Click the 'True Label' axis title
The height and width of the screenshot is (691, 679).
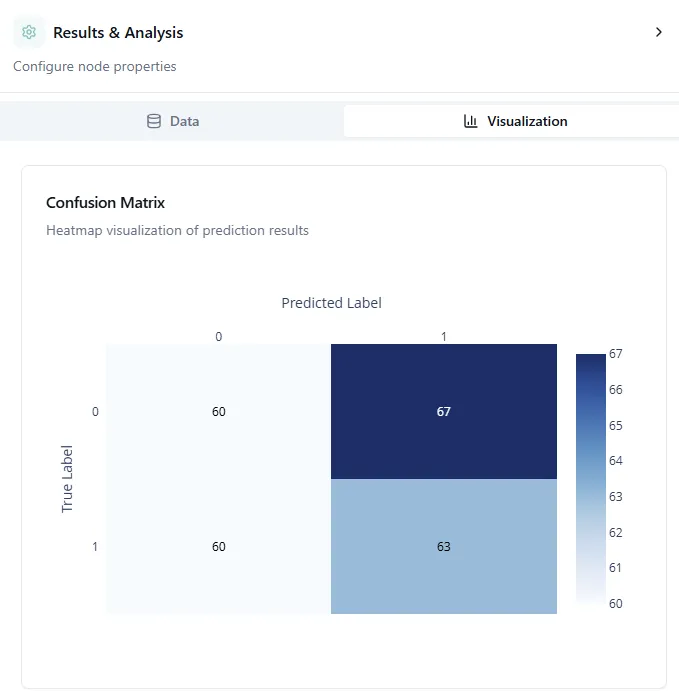coord(68,479)
